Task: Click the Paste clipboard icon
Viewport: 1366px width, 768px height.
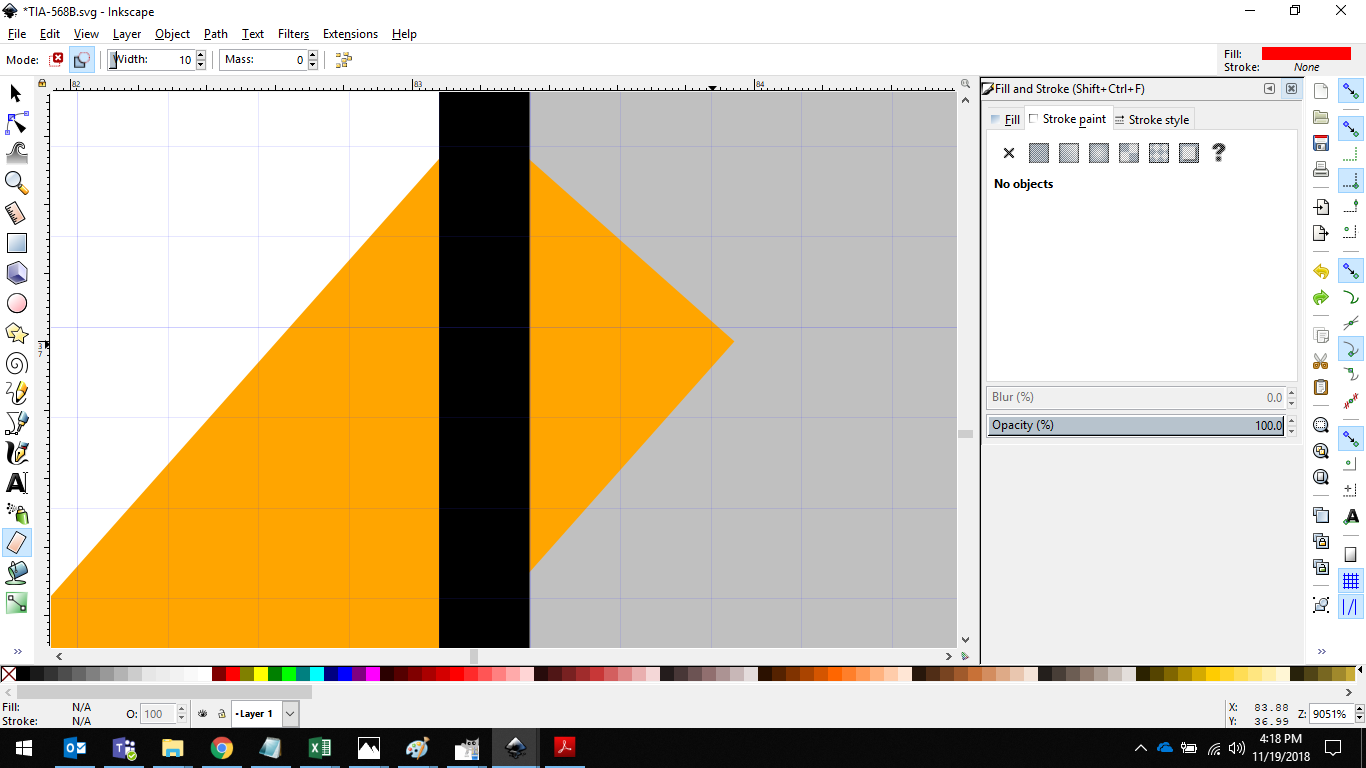Action: click(1321, 387)
